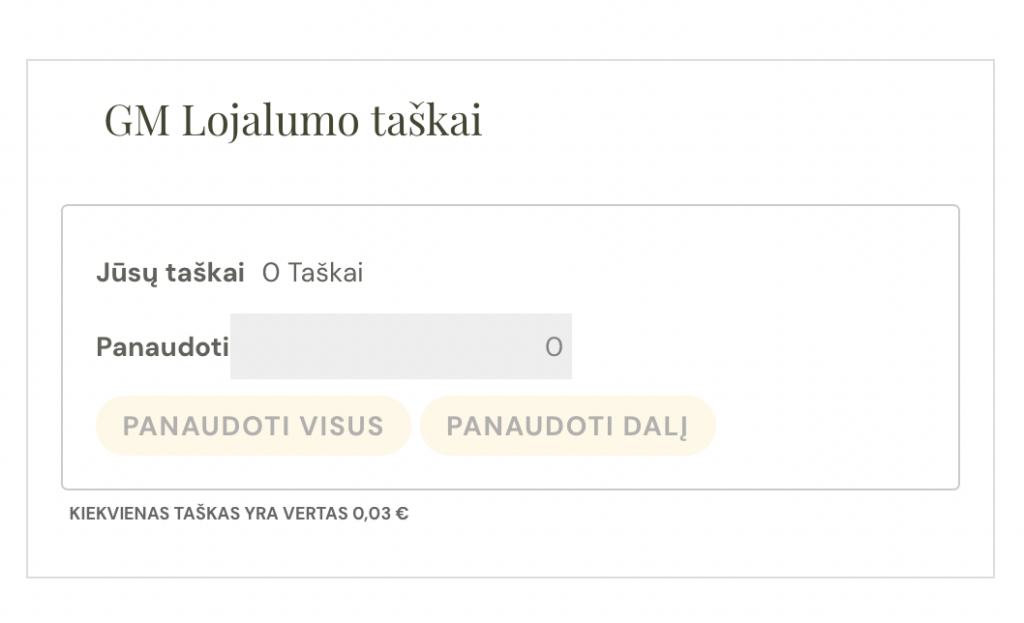Viewport: 1024px width, 623px height.
Task: Click the 0,03 € value in footnote
Action: point(380,514)
